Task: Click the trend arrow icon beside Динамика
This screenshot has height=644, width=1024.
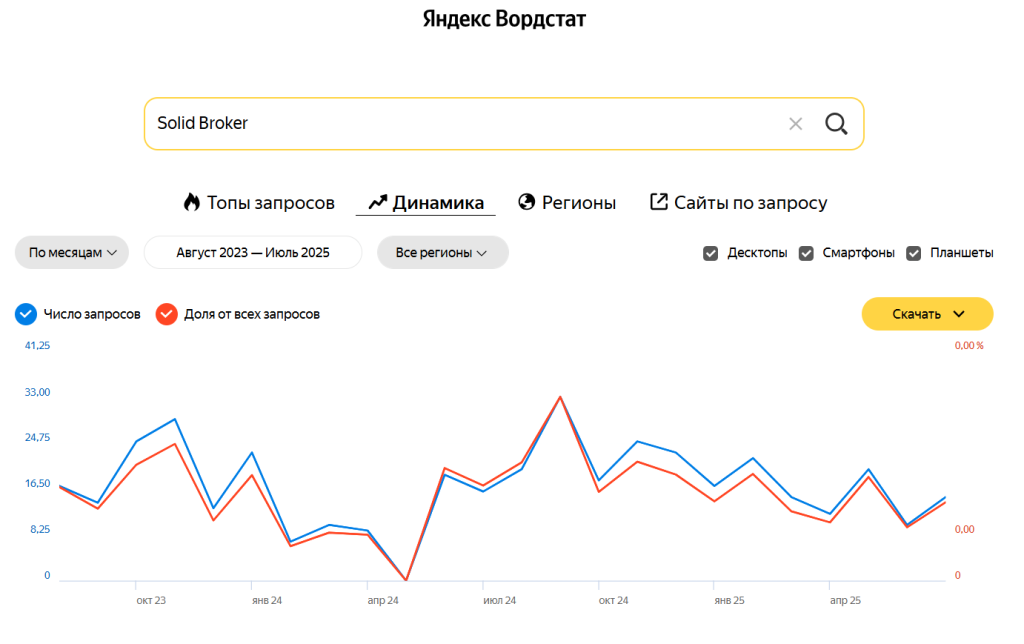Action: click(377, 202)
